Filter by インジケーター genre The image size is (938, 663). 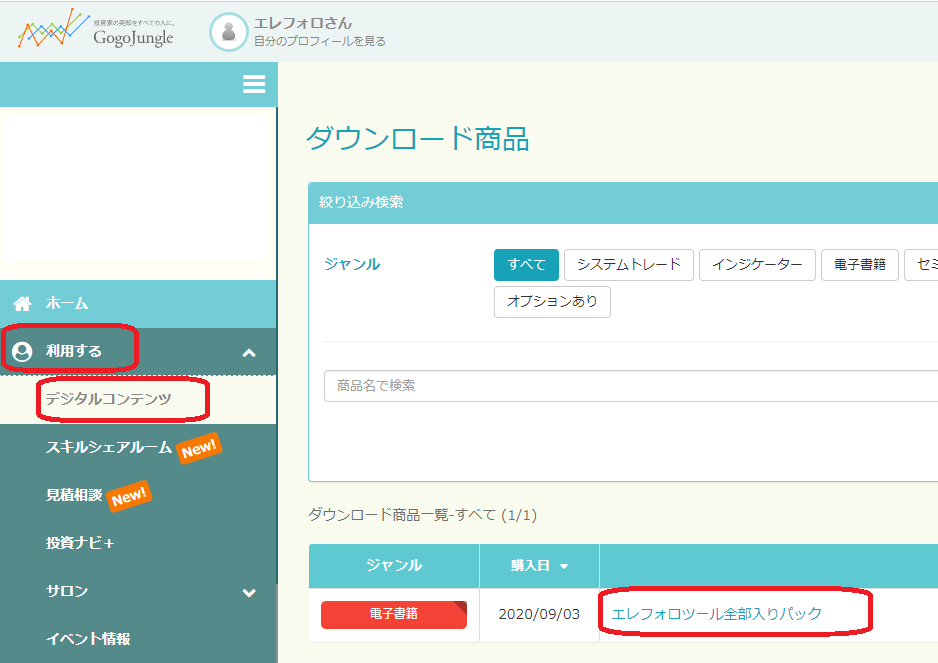(757, 264)
